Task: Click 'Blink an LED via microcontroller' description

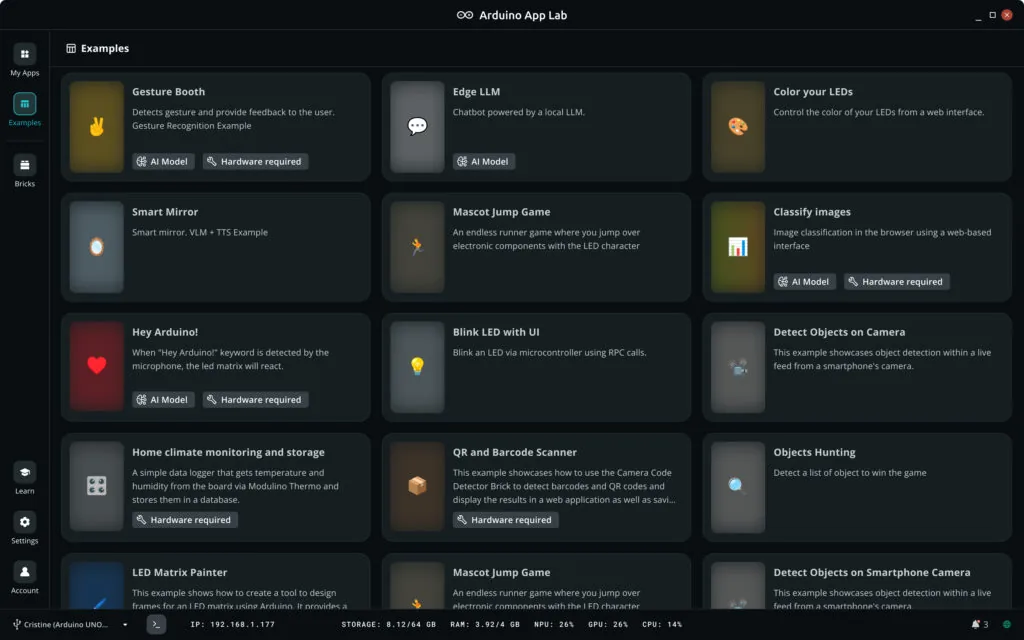Action: (549, 353)
